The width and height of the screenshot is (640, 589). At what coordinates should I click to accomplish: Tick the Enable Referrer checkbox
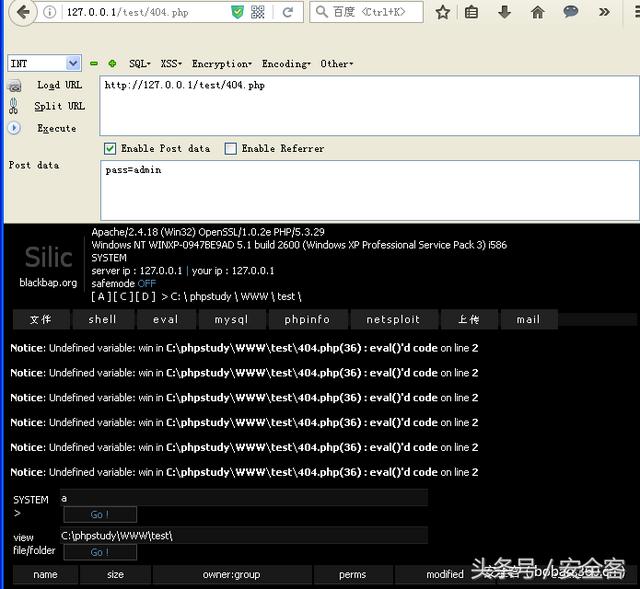pos(231,149)
